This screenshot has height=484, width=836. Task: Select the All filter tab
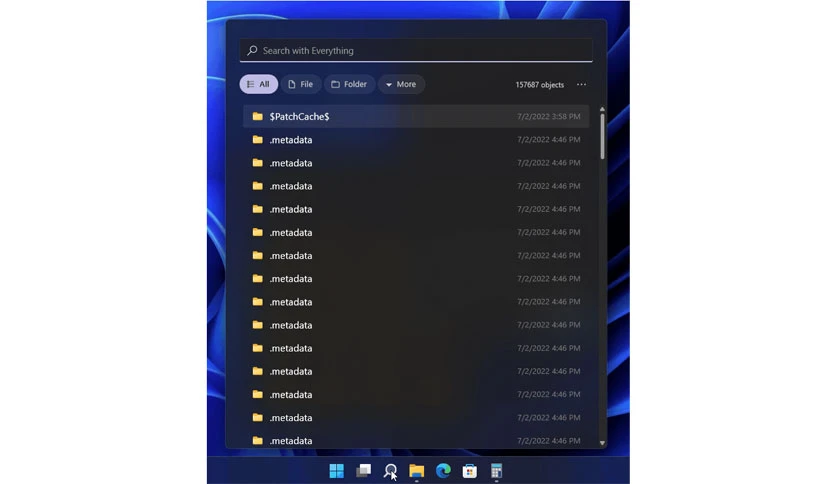coord(259,84)
